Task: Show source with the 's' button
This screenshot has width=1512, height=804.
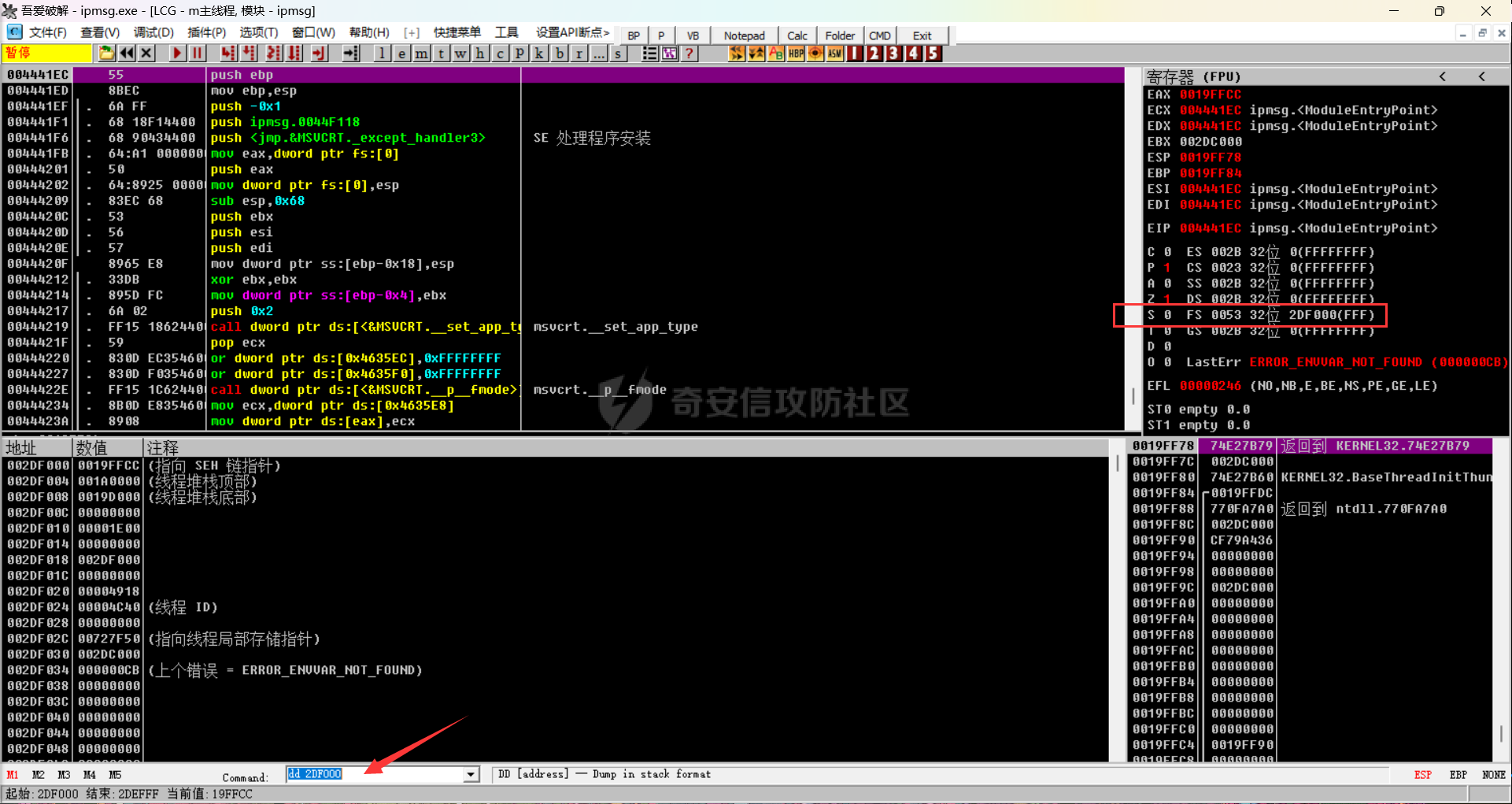Action: [x=618, y=54]
